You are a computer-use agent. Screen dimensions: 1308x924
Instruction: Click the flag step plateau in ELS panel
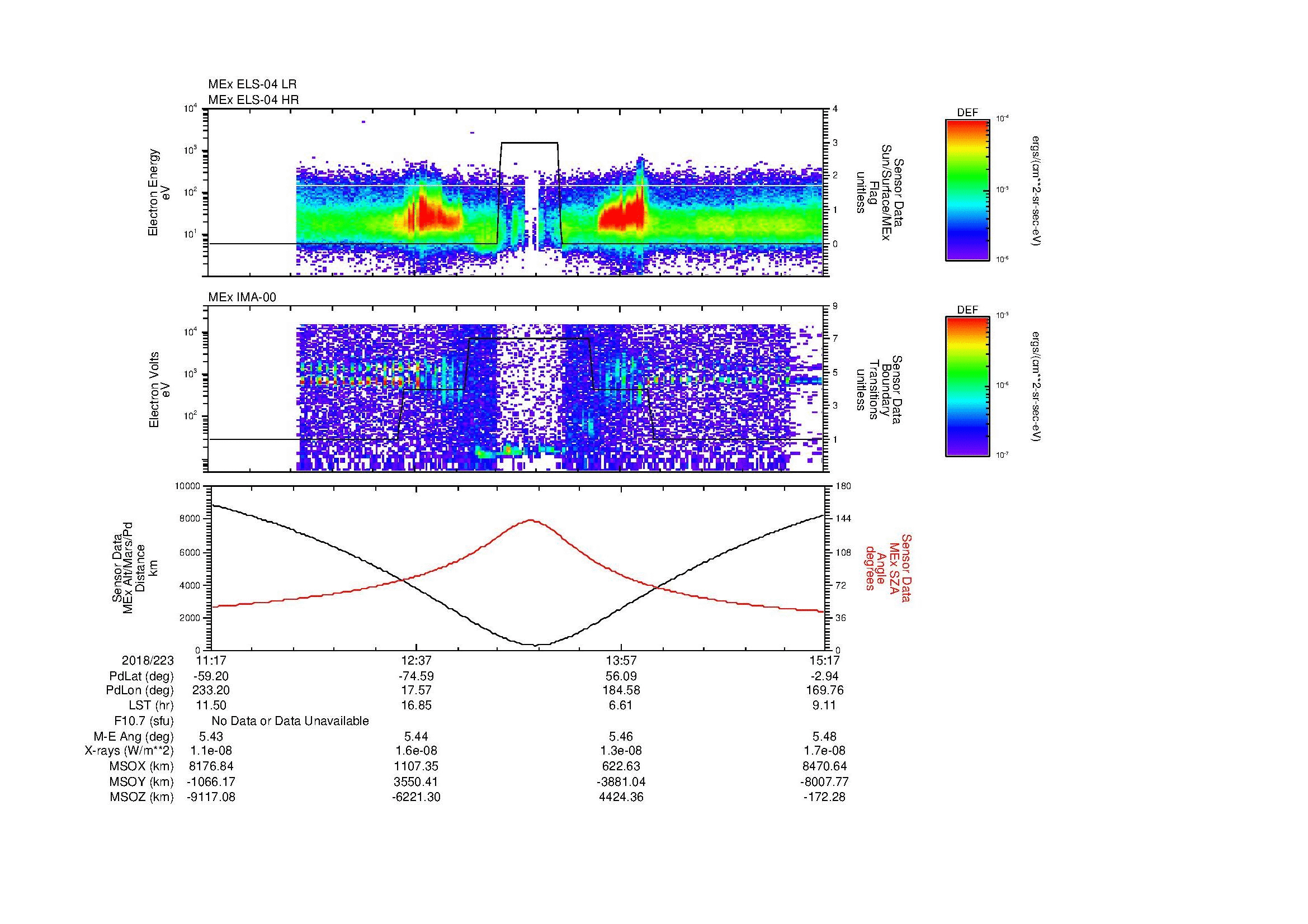click(x=529, y=143)
